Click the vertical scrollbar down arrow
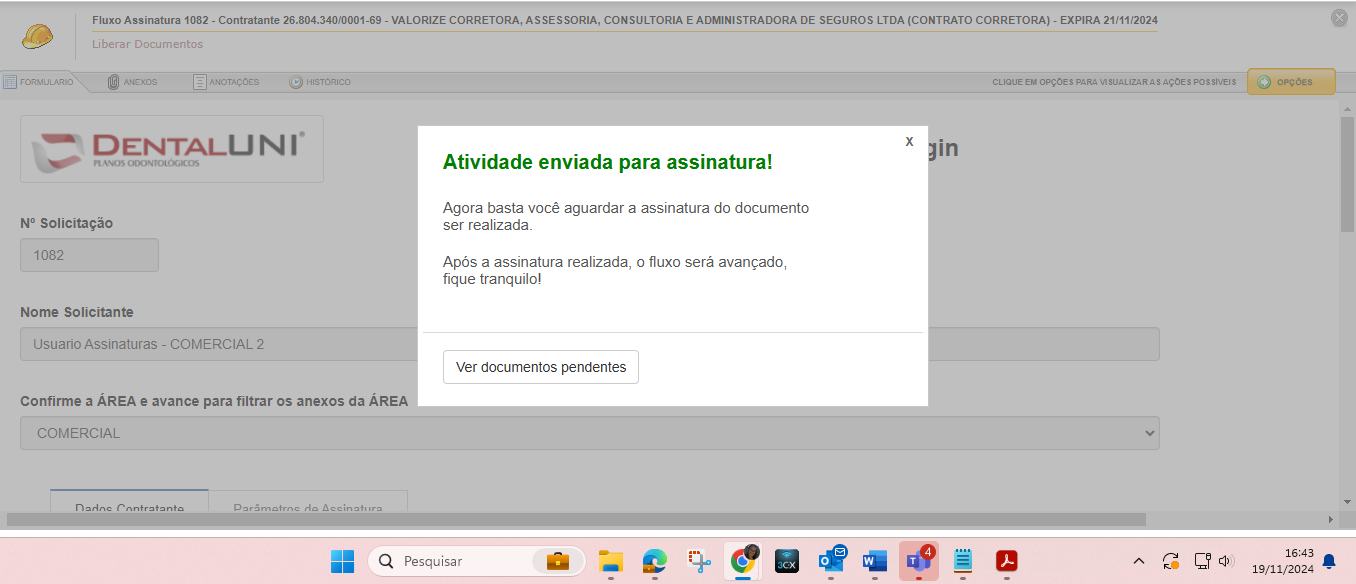The height and width of the screenshot is (584, 1356). 1347,502
